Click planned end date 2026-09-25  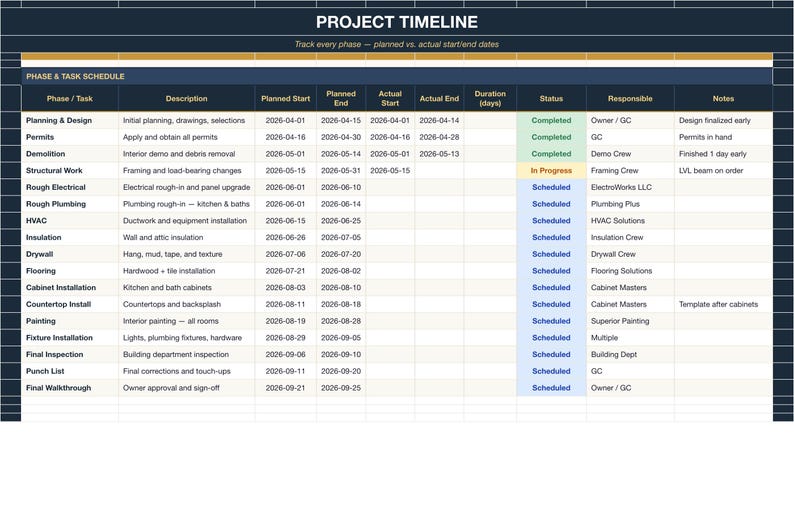pyautogui.click(x=341, y=387)
